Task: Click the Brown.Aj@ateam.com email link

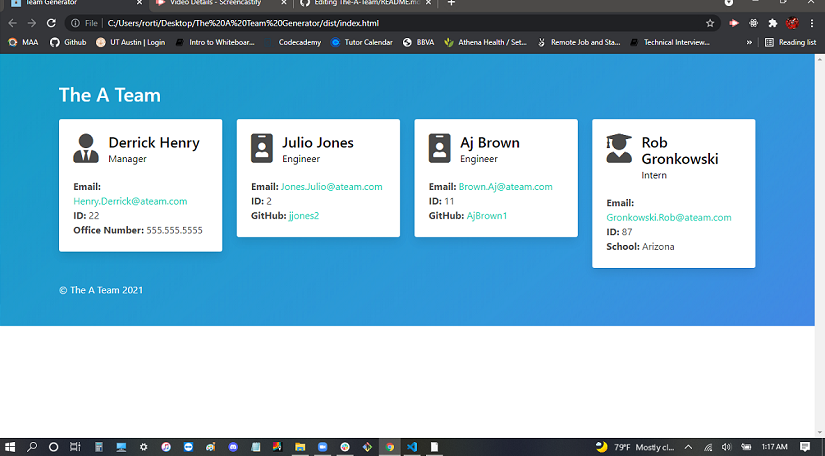Action: pos(506,187)
